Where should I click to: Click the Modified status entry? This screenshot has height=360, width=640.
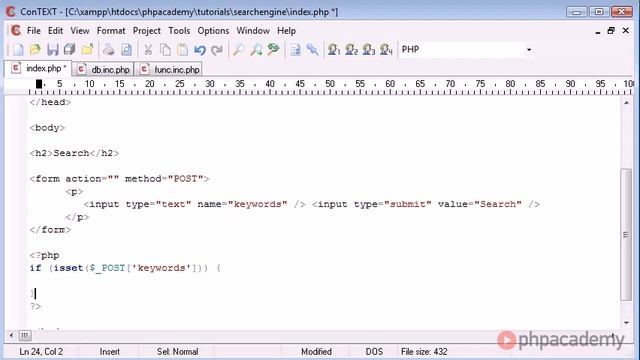tap(316, 351)
